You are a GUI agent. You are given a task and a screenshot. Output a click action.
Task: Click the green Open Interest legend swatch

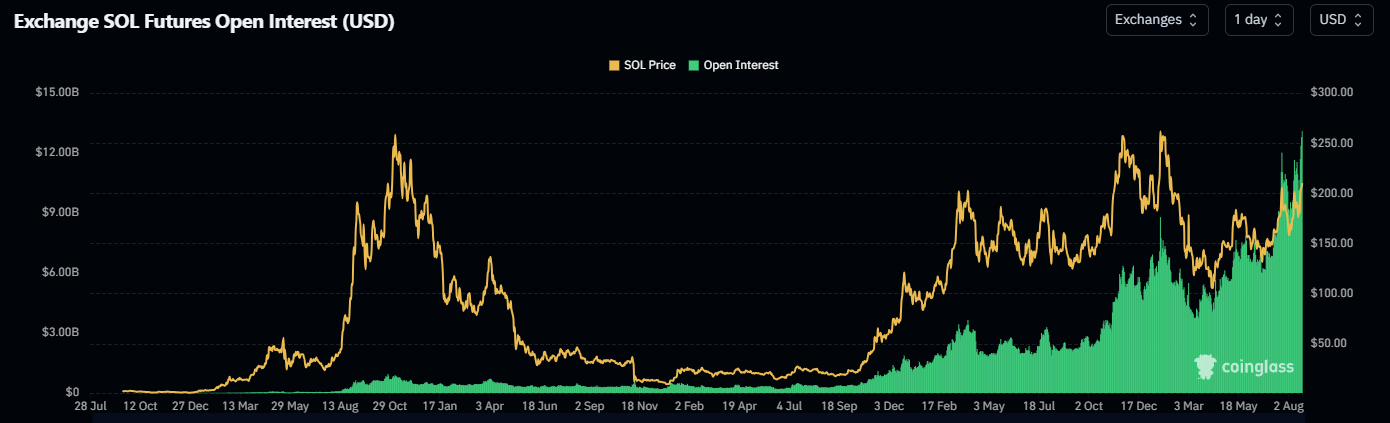pyautogui.click(x=694, y=65)
